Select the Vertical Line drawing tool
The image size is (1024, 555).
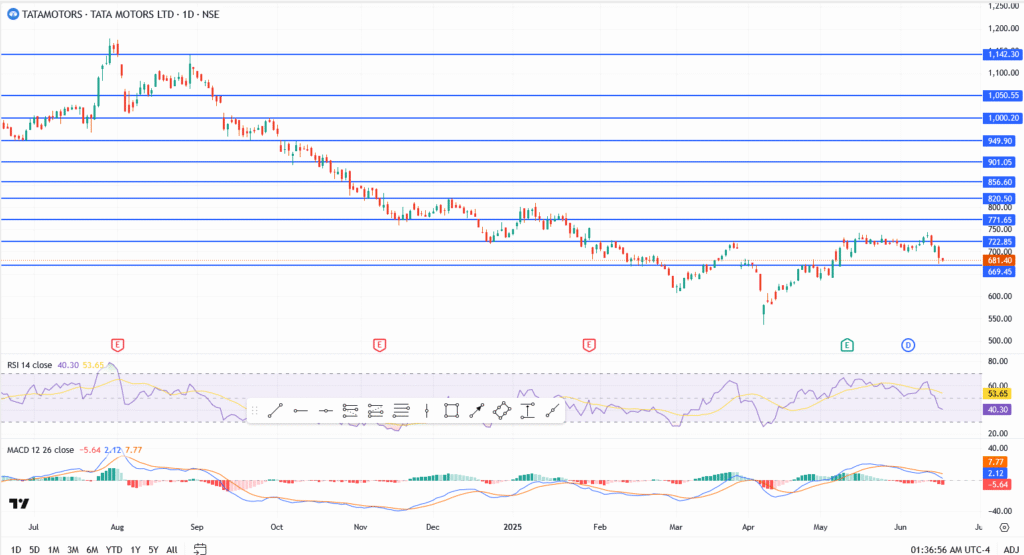(426, 411)
